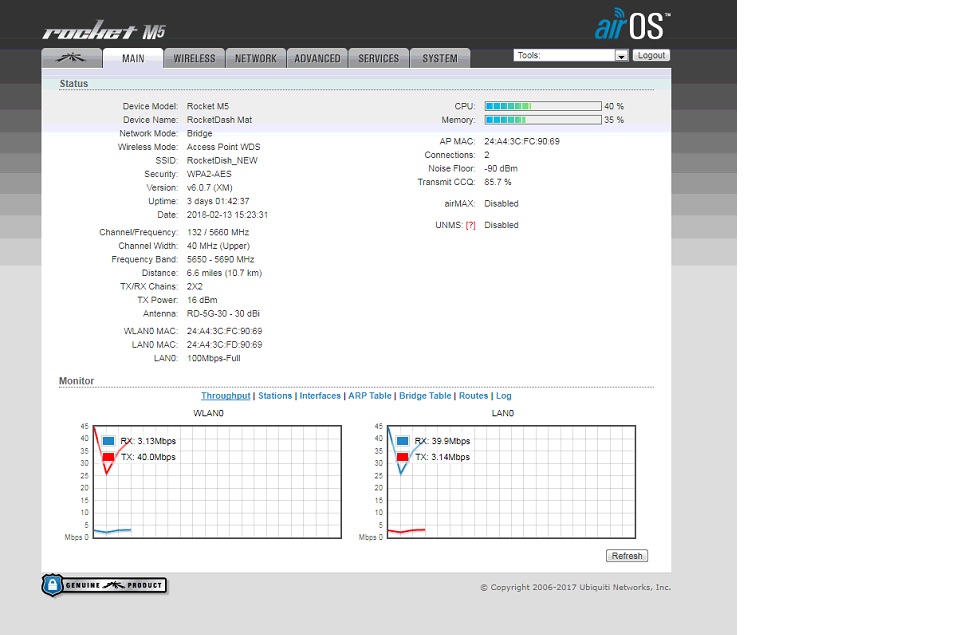This screenshot has height=635, width=960.
Task: Click the LAN0 TX red legend swatch
Action: coord(402,457)
